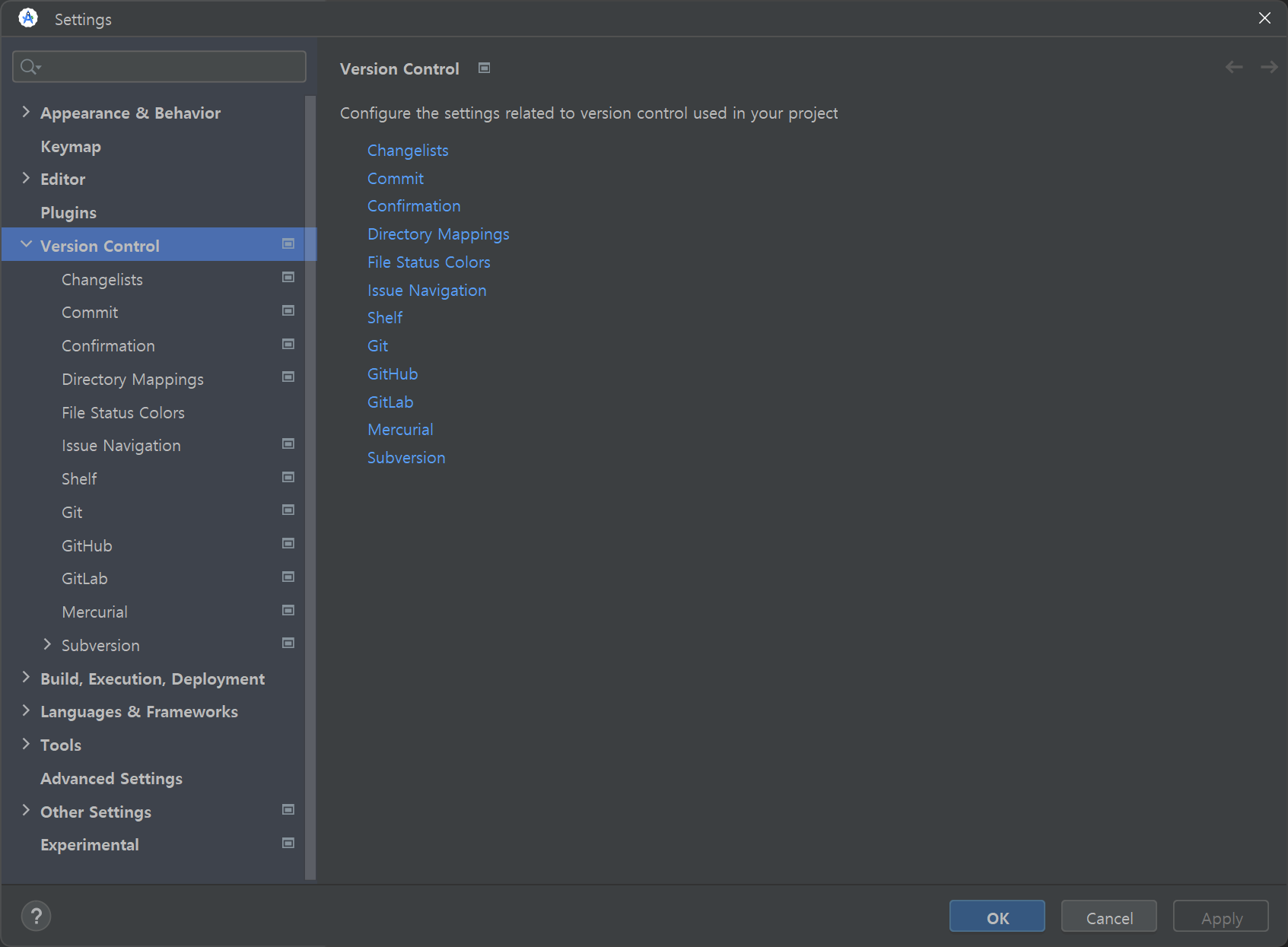Open the Mercurial link

pyautogui.click(x=400, y=429)
